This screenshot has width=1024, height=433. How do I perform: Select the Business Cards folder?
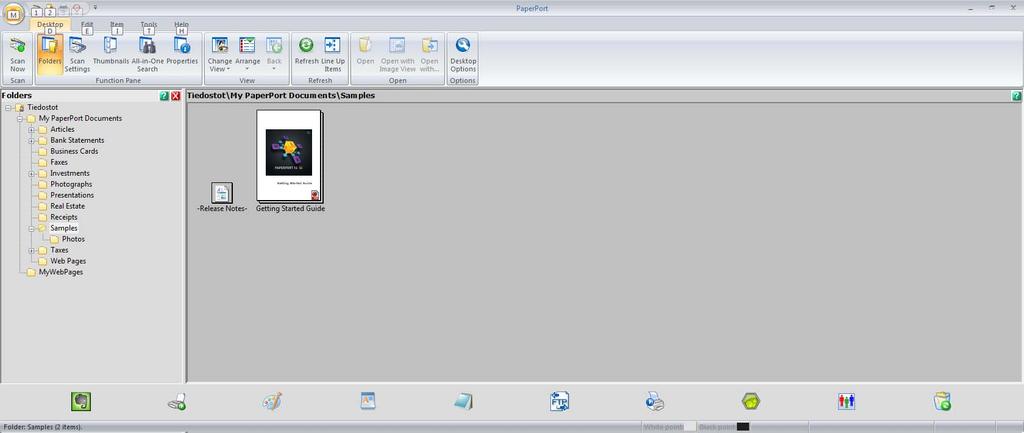coord(74,151)
